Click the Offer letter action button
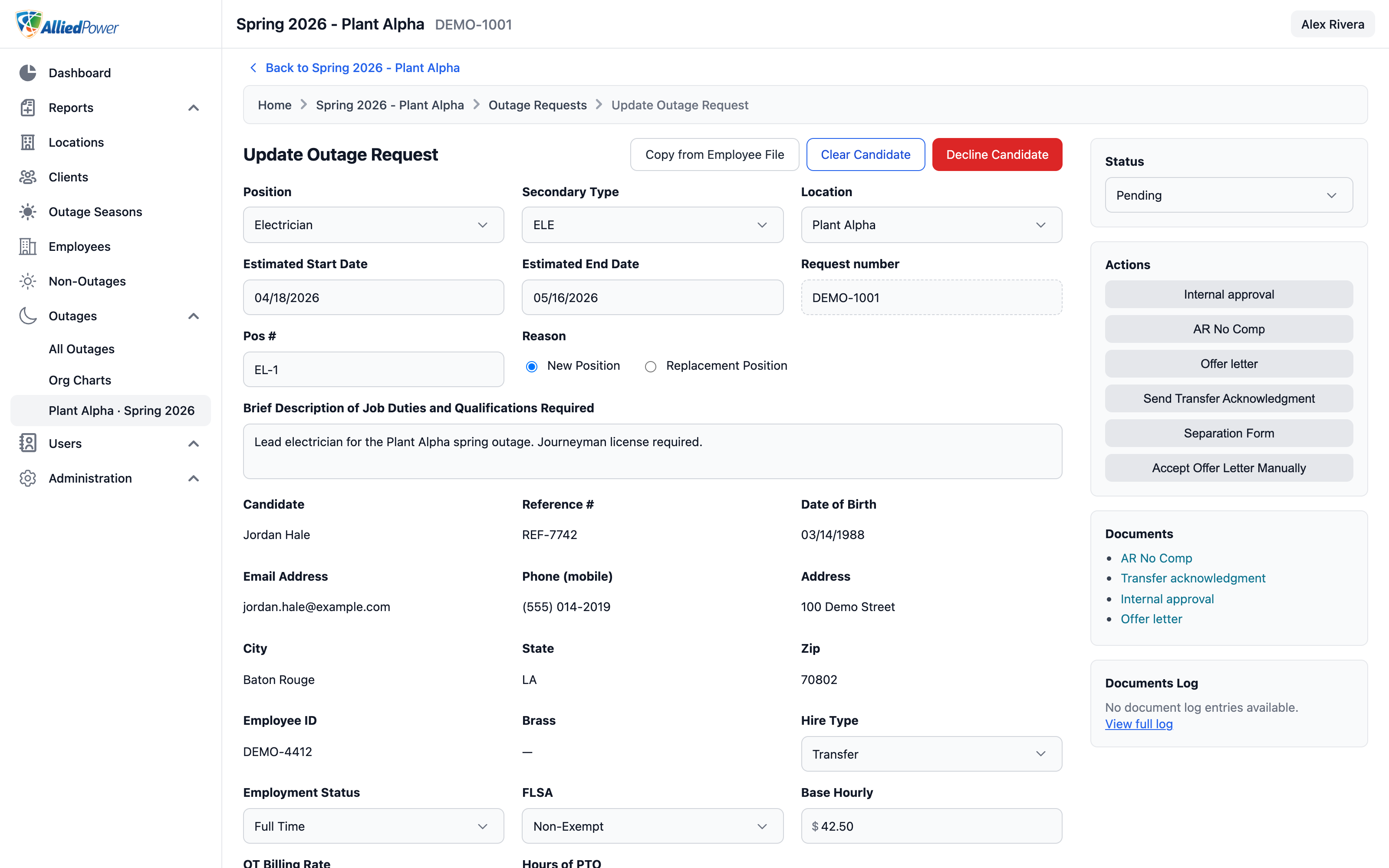The width and height of the screenshot is (1389, 868). (x=1229, y=364)
